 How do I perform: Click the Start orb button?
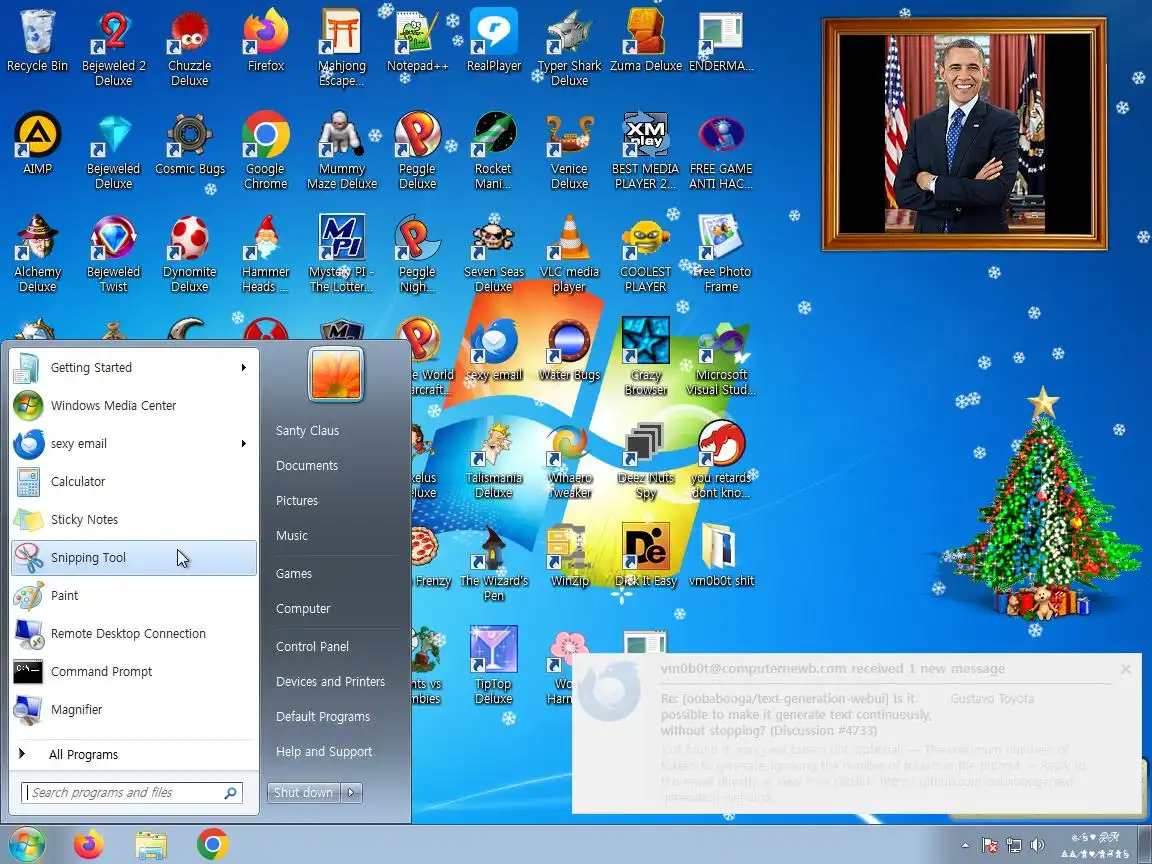27,844
